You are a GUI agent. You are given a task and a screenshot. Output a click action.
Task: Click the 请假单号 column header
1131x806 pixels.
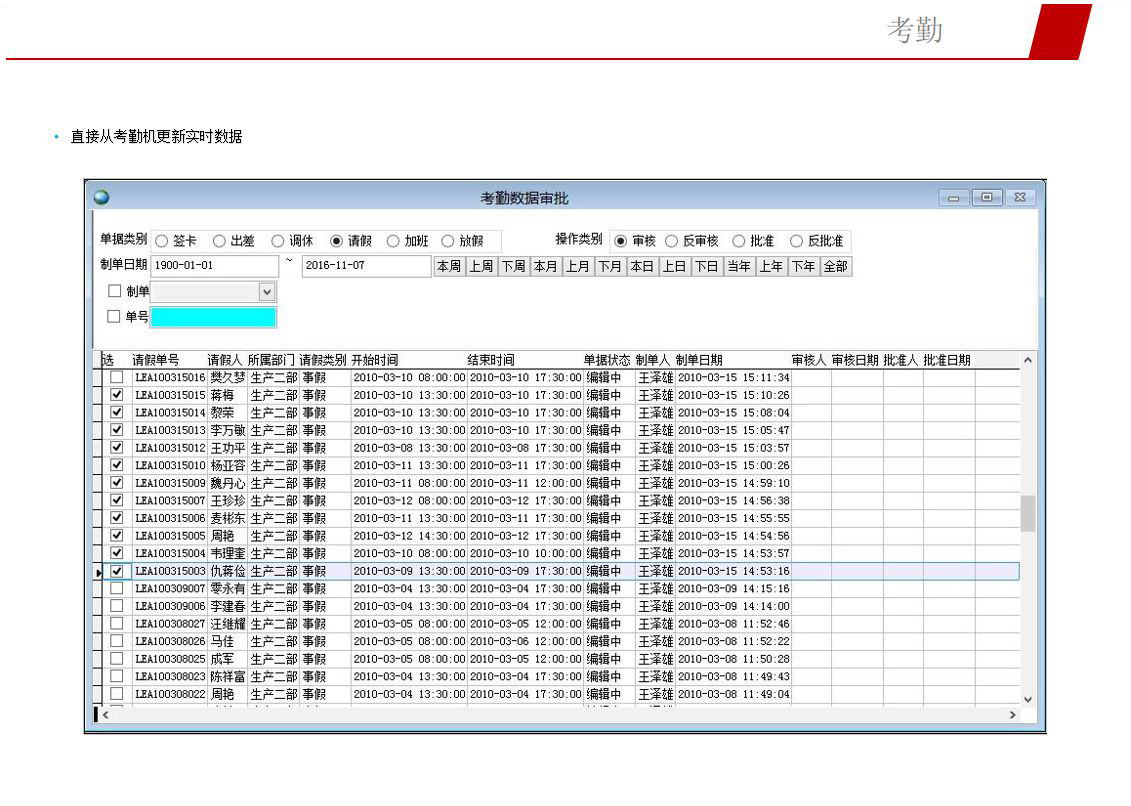pos(156,360)
